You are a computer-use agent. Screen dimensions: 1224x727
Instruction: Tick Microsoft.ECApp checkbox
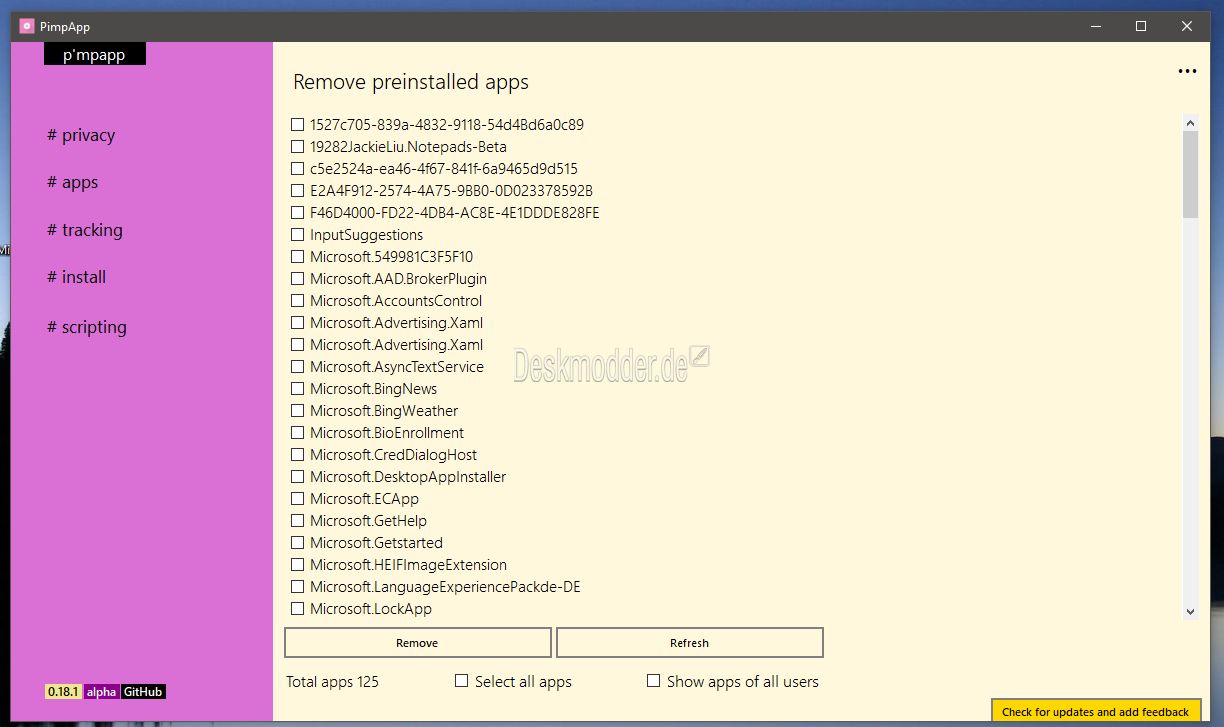[x=297, y=499]
